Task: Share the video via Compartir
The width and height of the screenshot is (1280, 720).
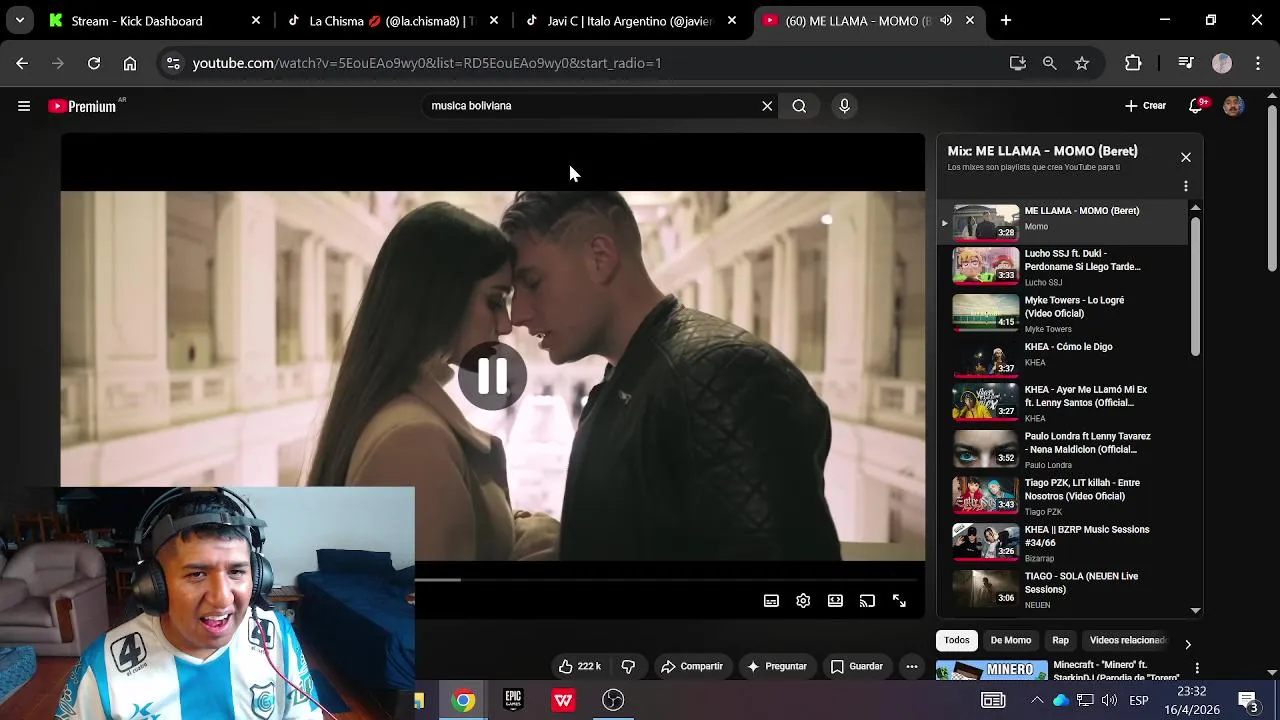Action: click(x=692, y=666)
